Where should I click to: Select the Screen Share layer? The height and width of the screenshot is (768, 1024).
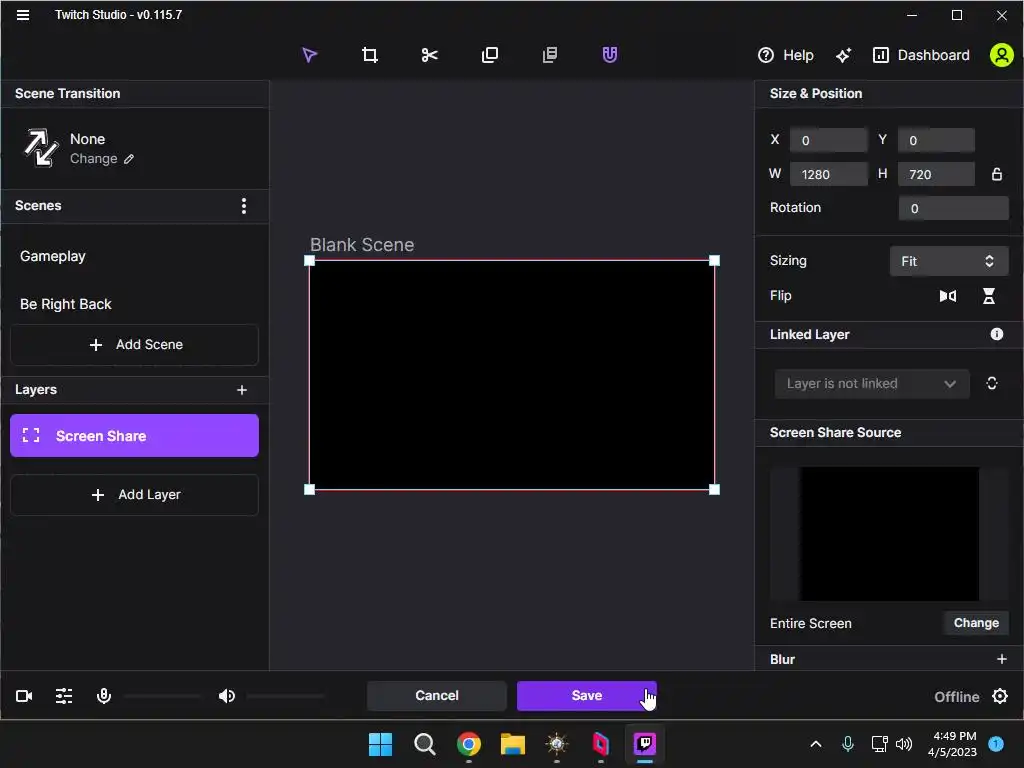[135, 436]
